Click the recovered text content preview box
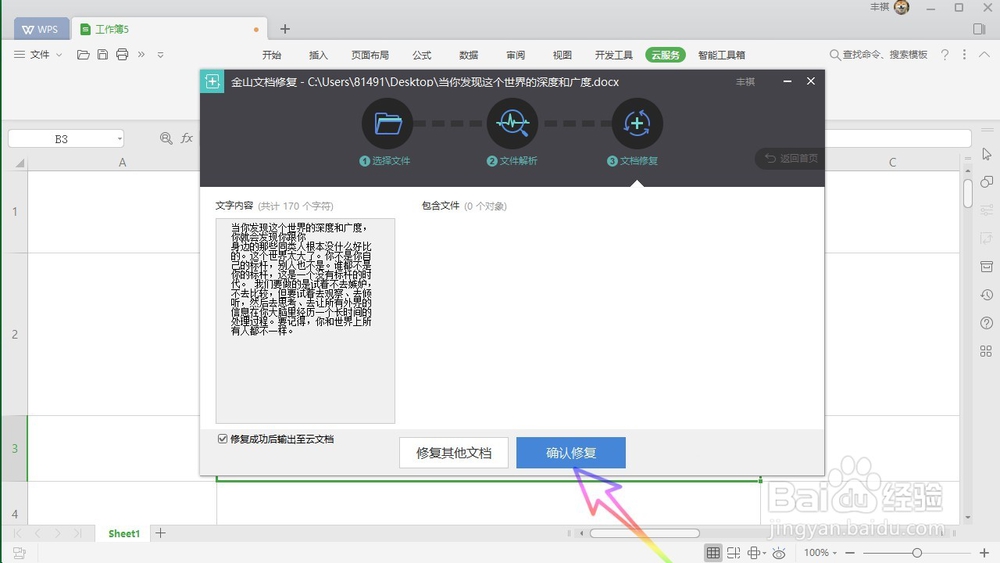 tap(305, 321)
